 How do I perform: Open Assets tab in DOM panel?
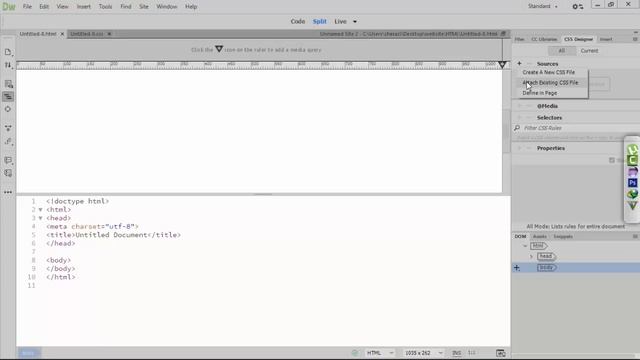tap(540, 236)
